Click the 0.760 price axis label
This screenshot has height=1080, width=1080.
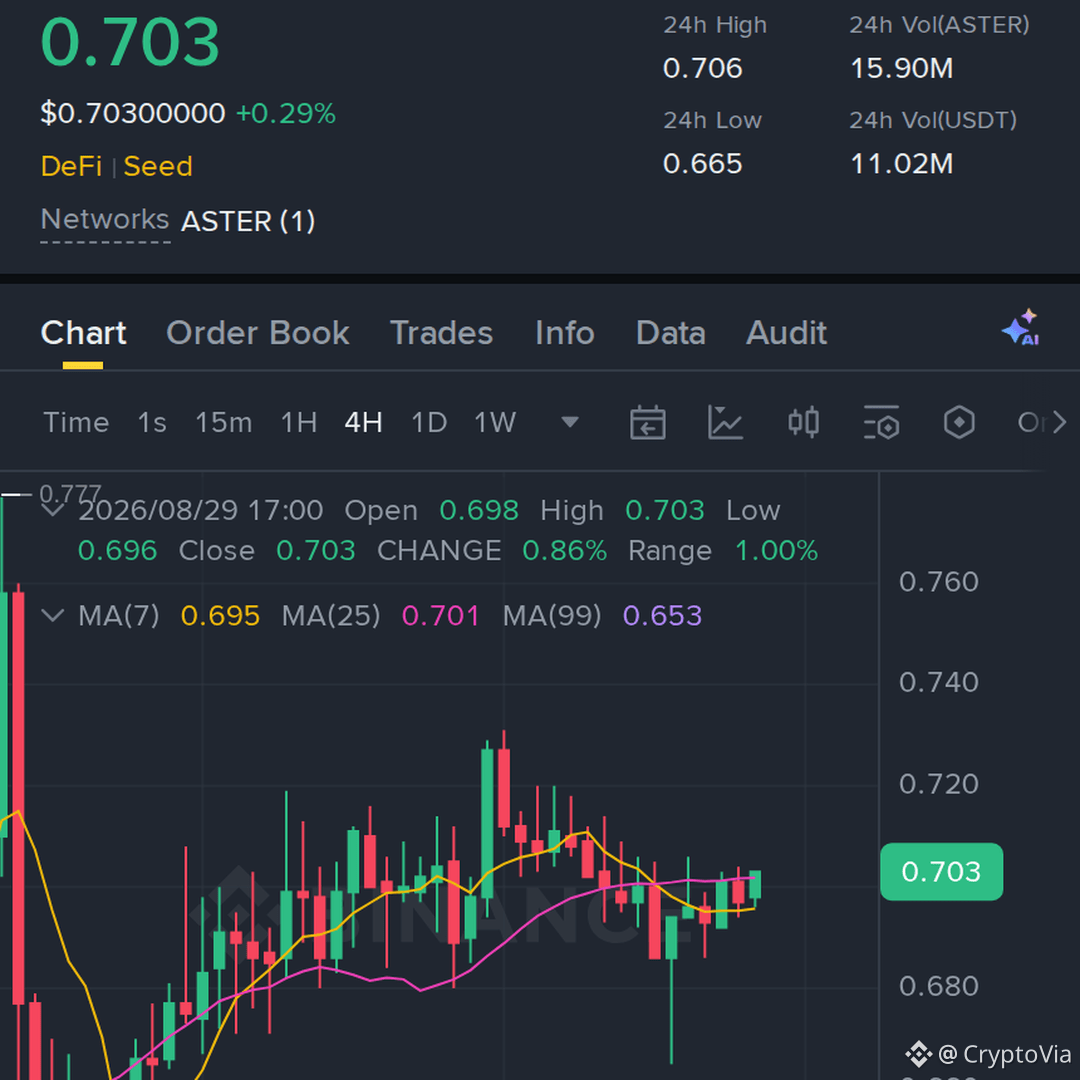939,582
